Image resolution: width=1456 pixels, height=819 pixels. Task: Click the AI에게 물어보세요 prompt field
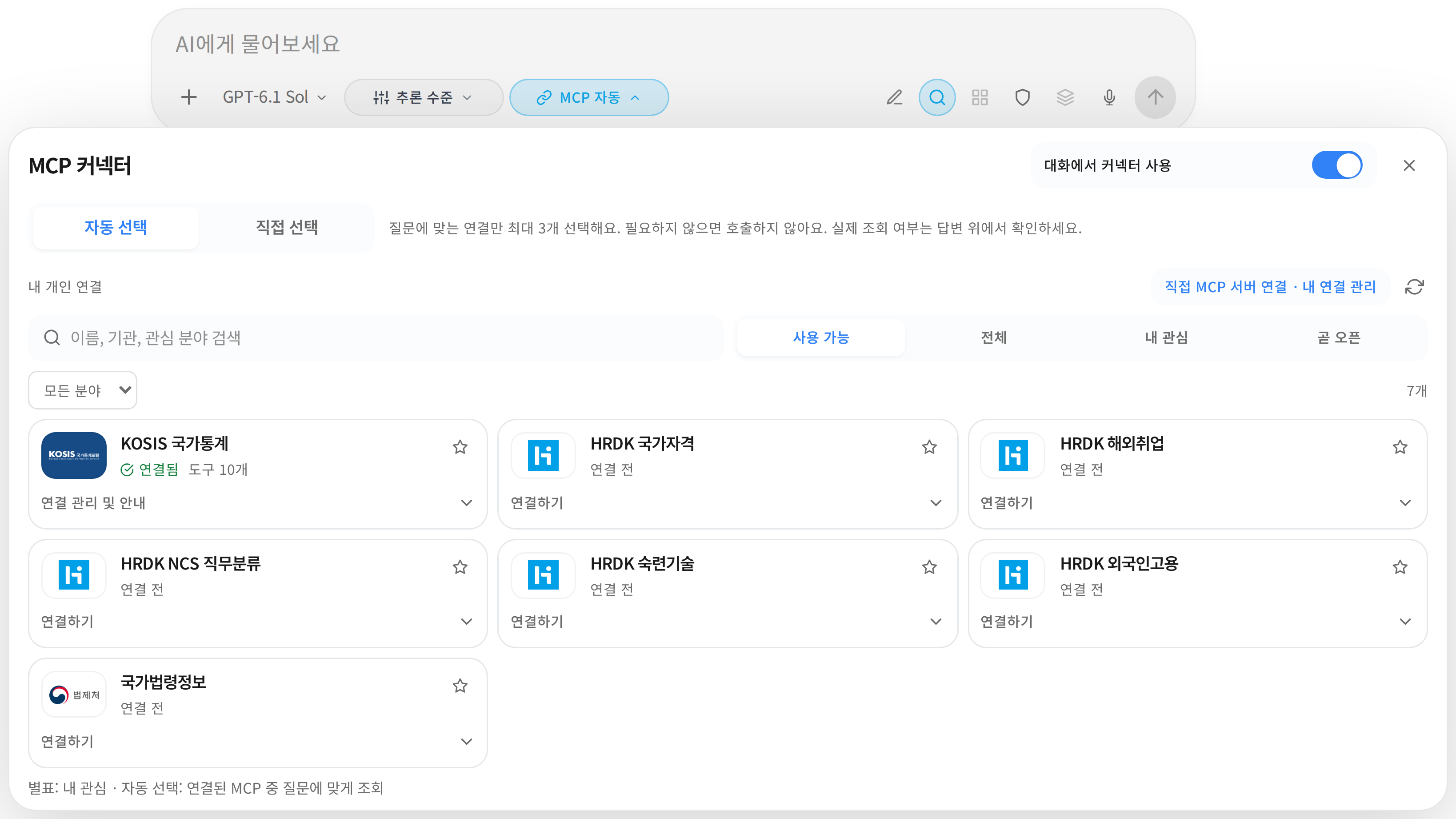[x=672, y=44]
